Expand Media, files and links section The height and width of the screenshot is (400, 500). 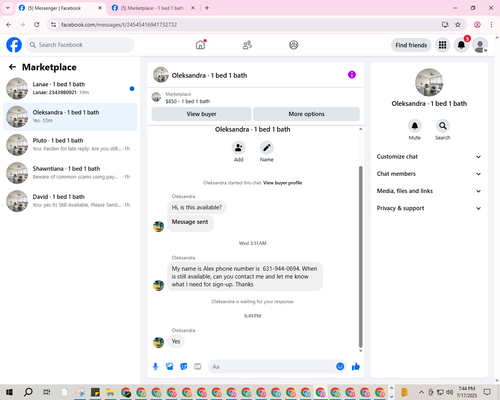coord(429,191)
